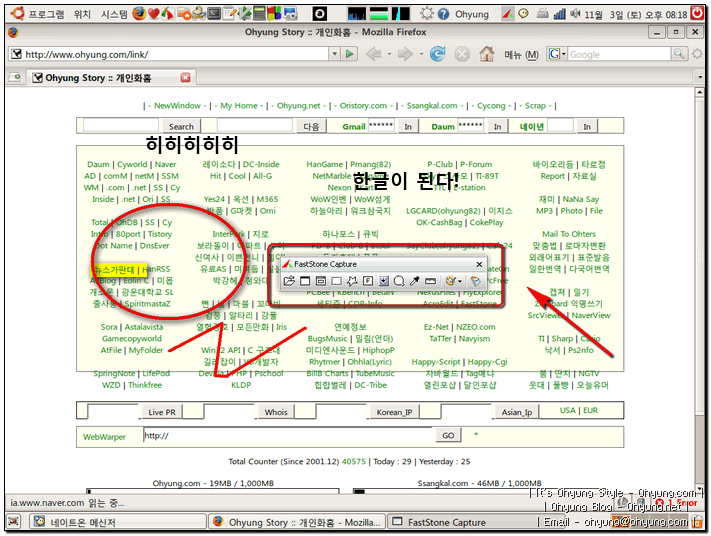Open the 프로그램 menu in top panel
Screen dimensions: 711x536
pos(46,14)
